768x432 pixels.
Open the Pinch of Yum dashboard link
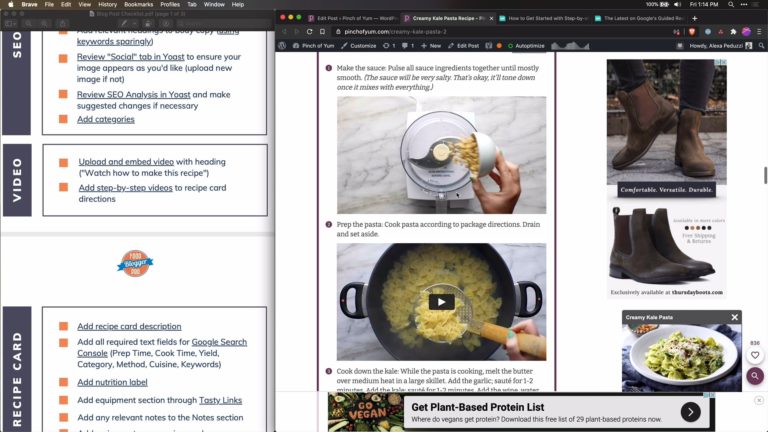click(x=313, y=46)
